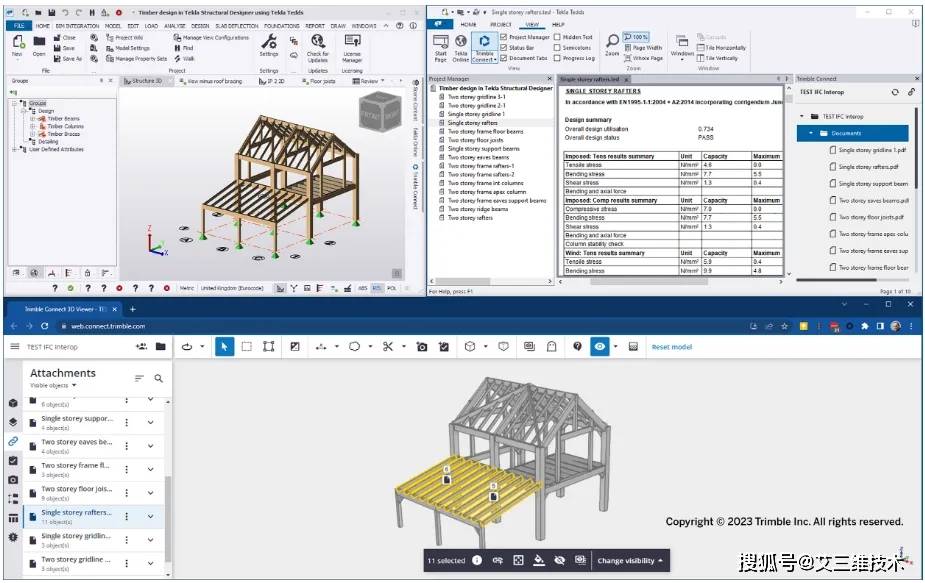Open Tekla Online in Tedds ribbon

click(461, 47)
